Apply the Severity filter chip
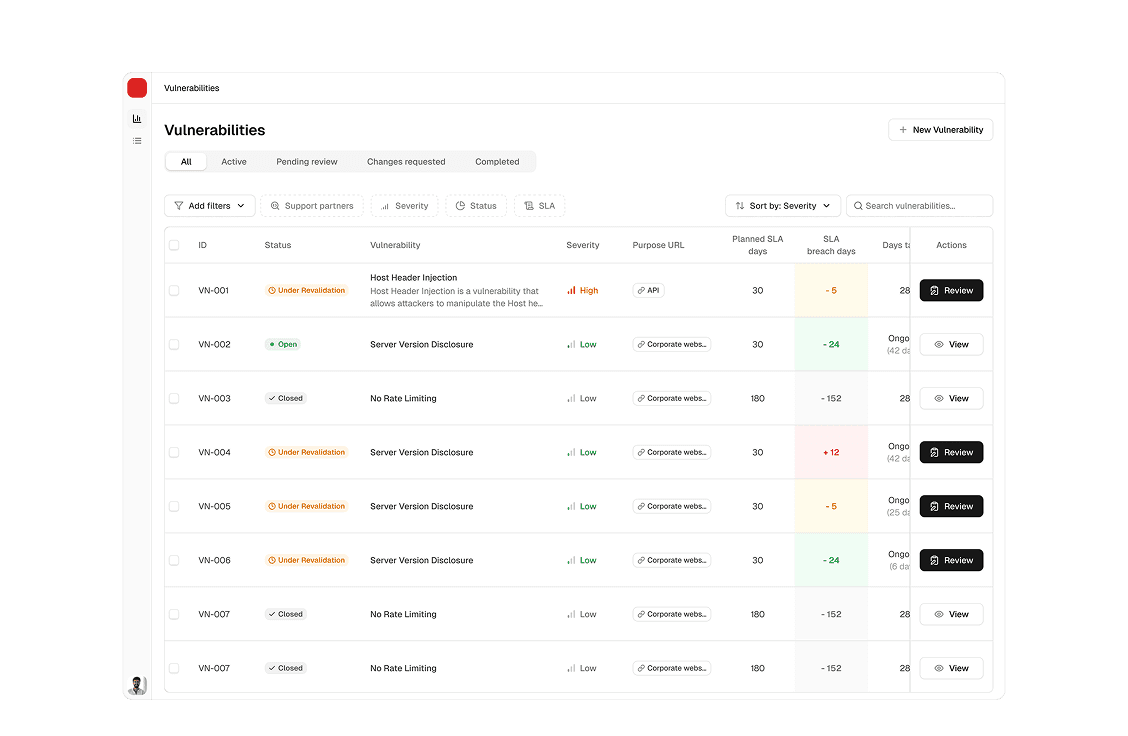The height and width of the screenshot is (736, 1128). click(404, 206)
